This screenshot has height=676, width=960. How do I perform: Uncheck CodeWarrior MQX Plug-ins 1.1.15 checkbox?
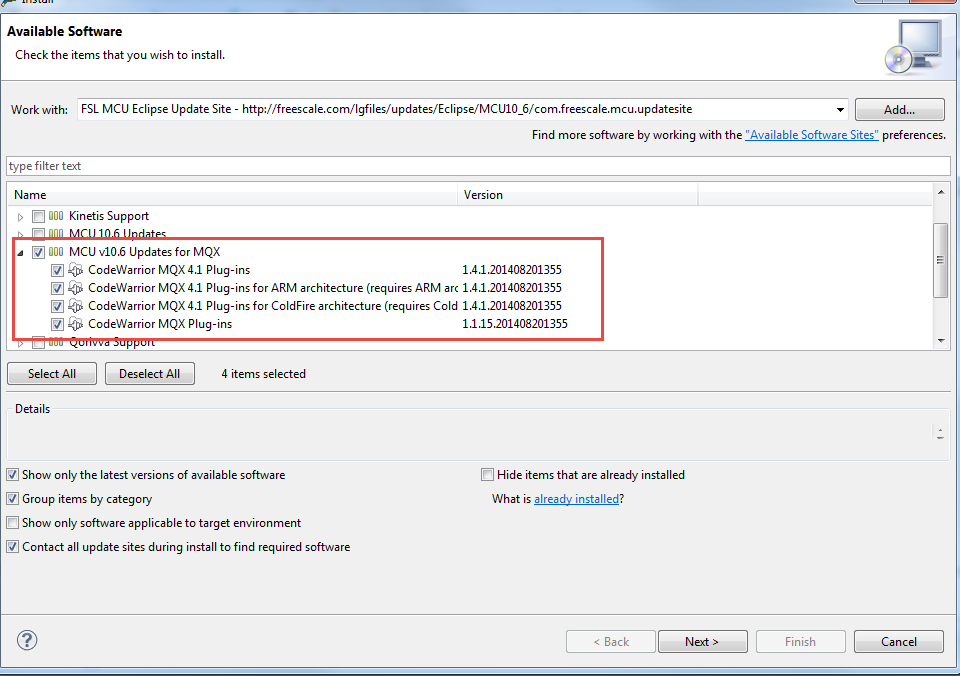(58, 324)
